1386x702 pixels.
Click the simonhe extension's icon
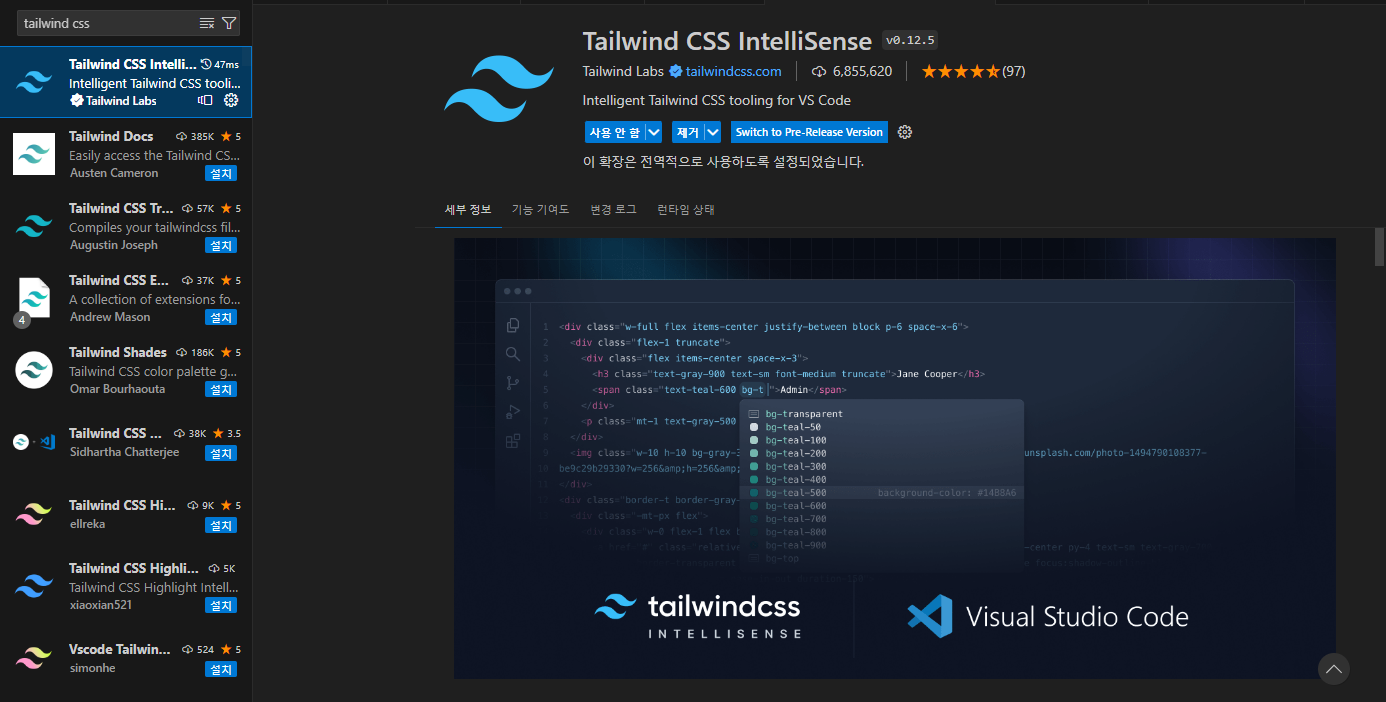[34, 657]
